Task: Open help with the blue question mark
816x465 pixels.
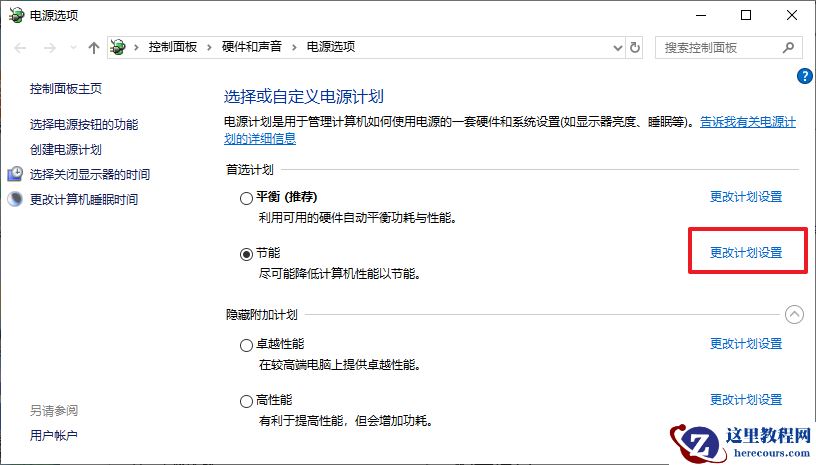Action: point(805,76)
